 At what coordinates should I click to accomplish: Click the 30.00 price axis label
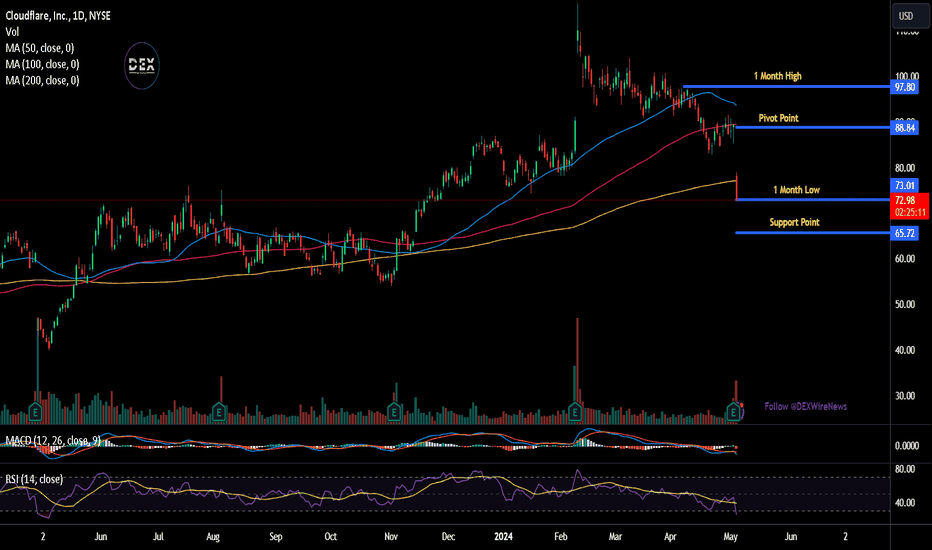click(x=905, y=396)
